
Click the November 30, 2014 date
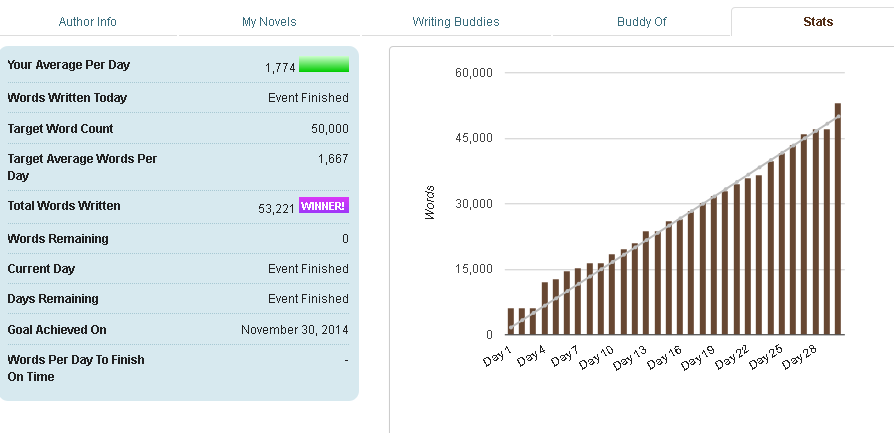(x=295, y=330)
